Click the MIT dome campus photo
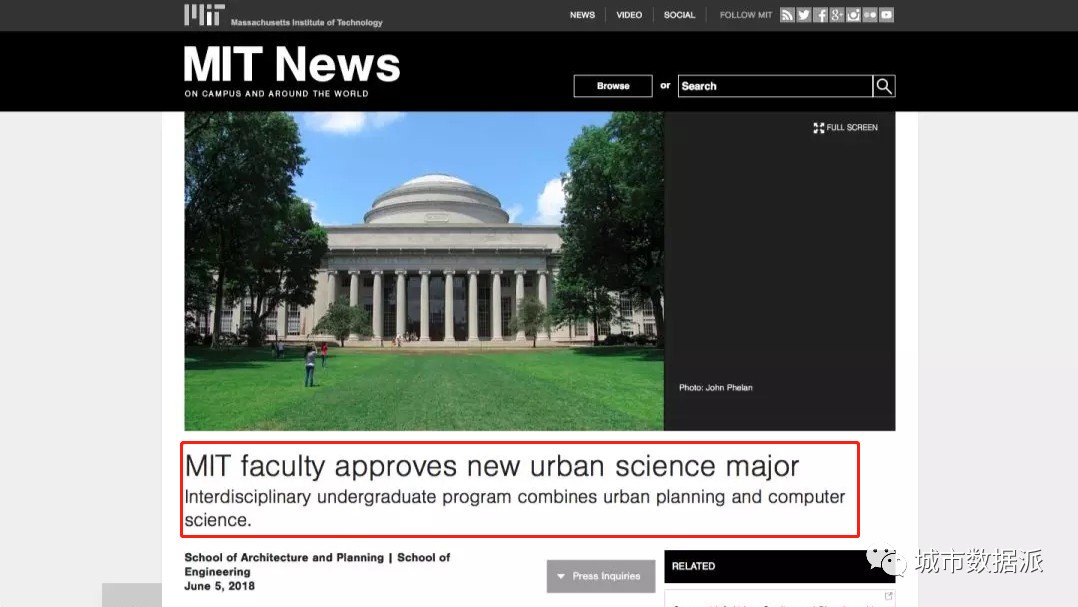The width and height of the screenshot is (1078, 607). click(x=424, y=271)
